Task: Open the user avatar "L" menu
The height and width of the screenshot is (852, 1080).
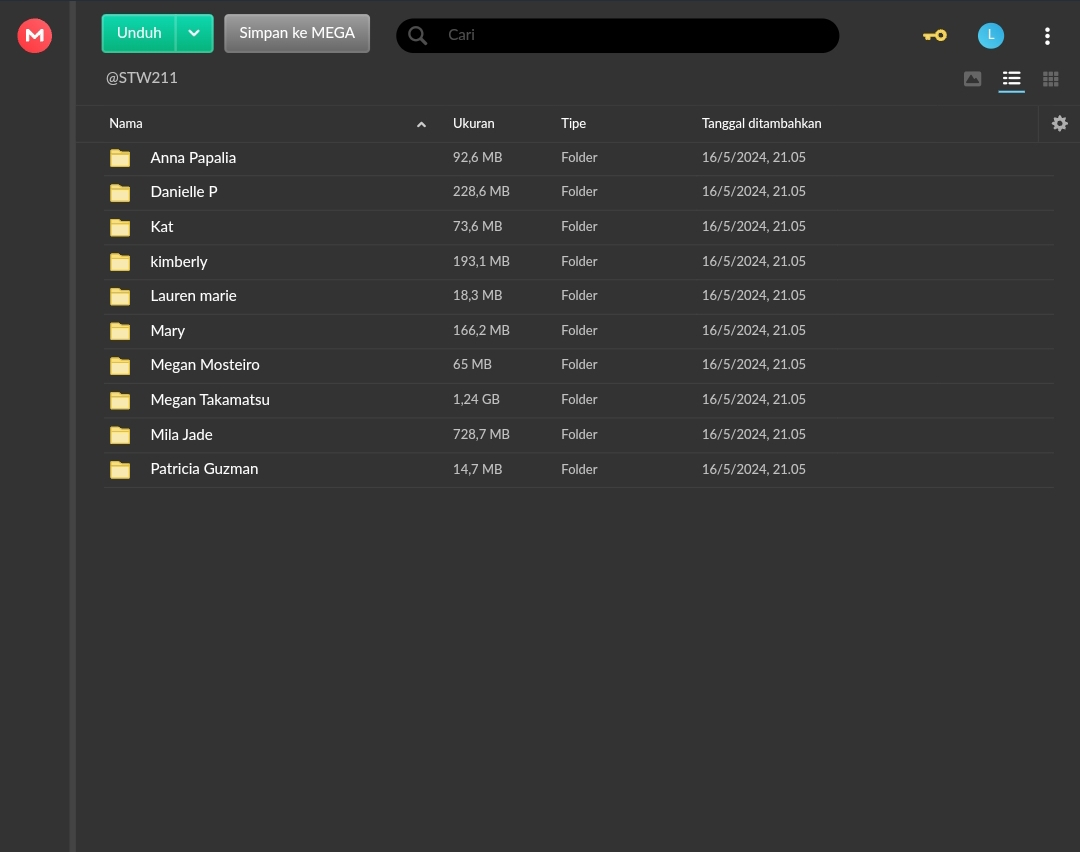Action: [x=990, y=36]
